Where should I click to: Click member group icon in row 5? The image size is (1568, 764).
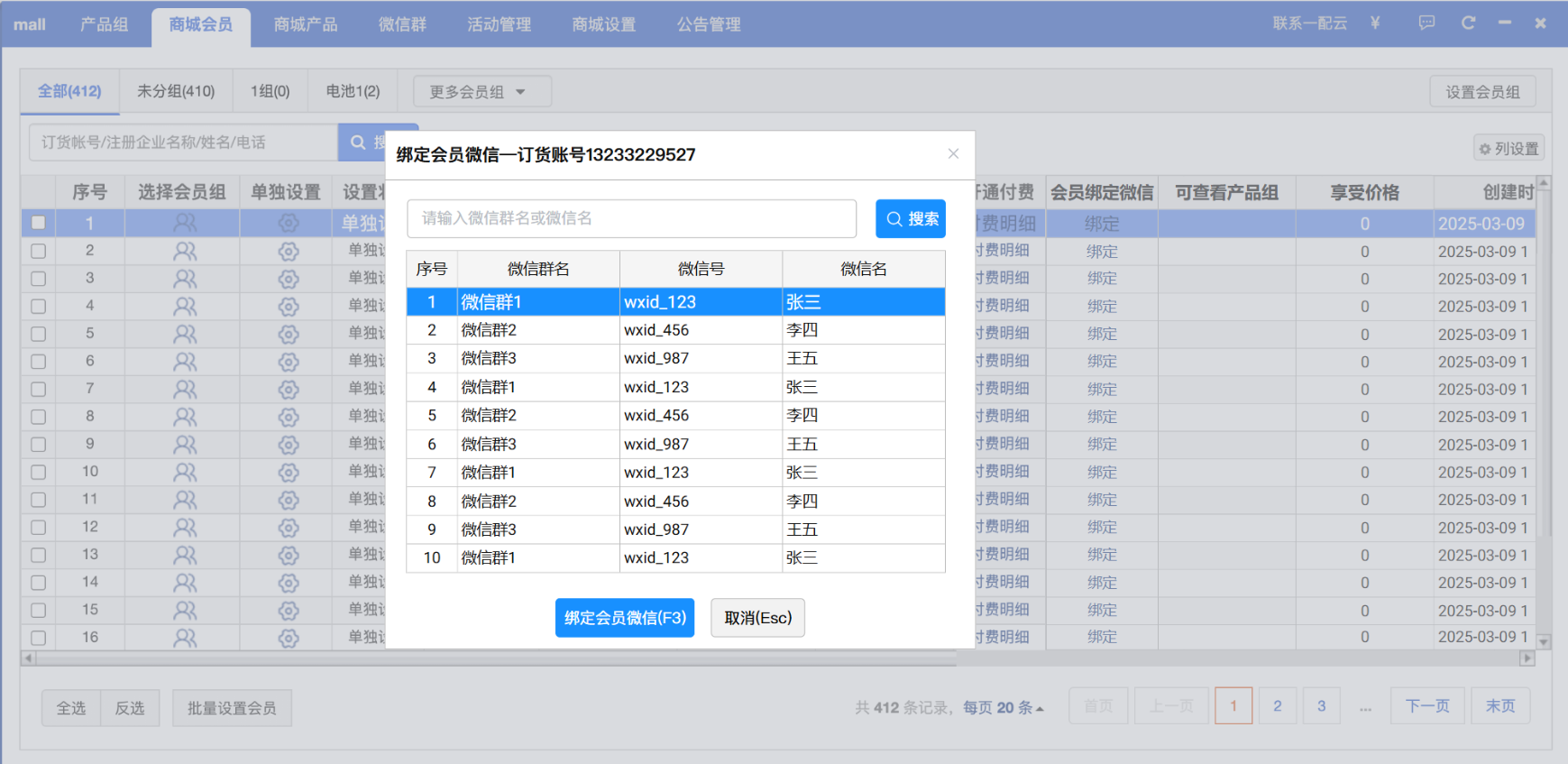[x=185, y=334]
